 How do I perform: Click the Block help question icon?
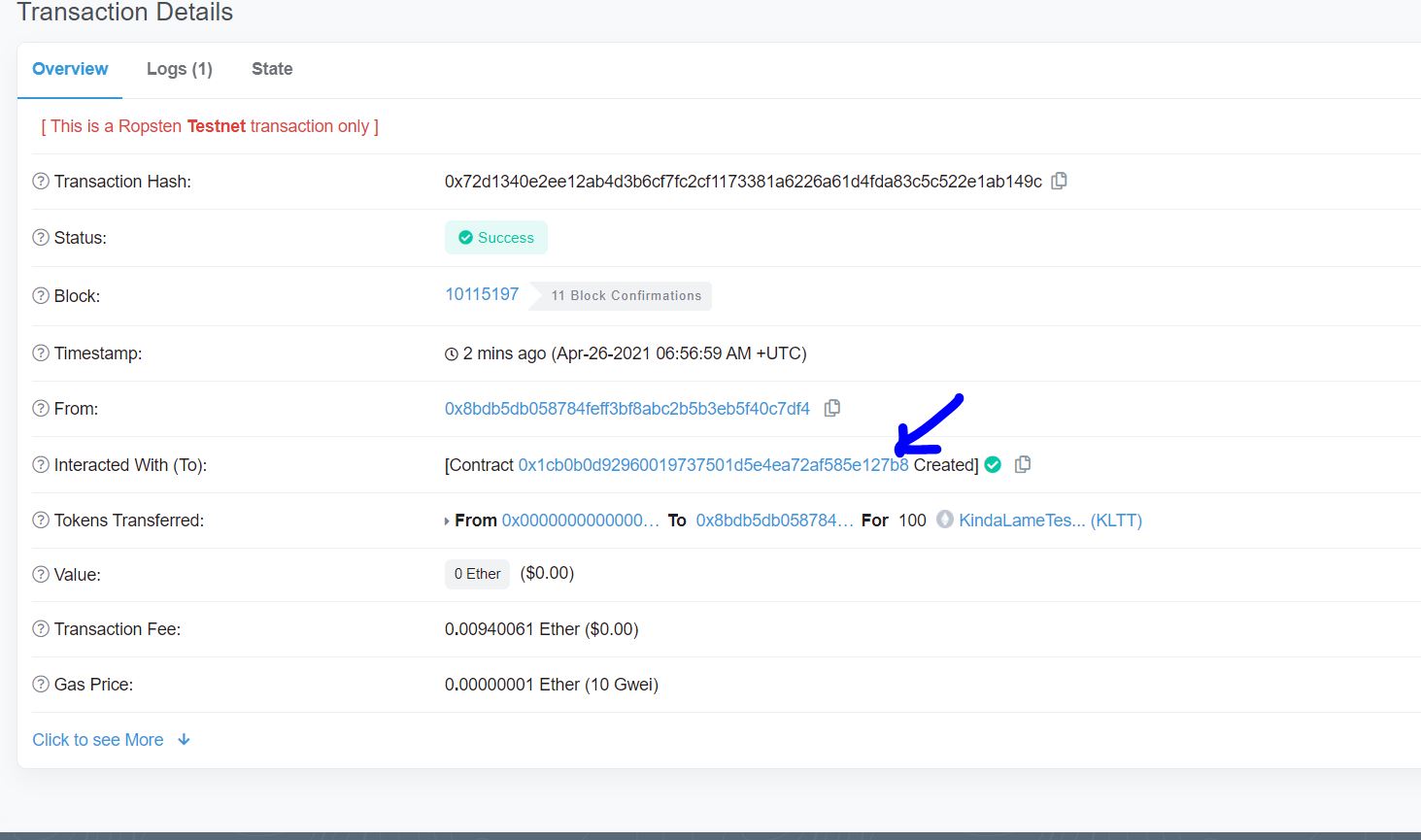41,296
